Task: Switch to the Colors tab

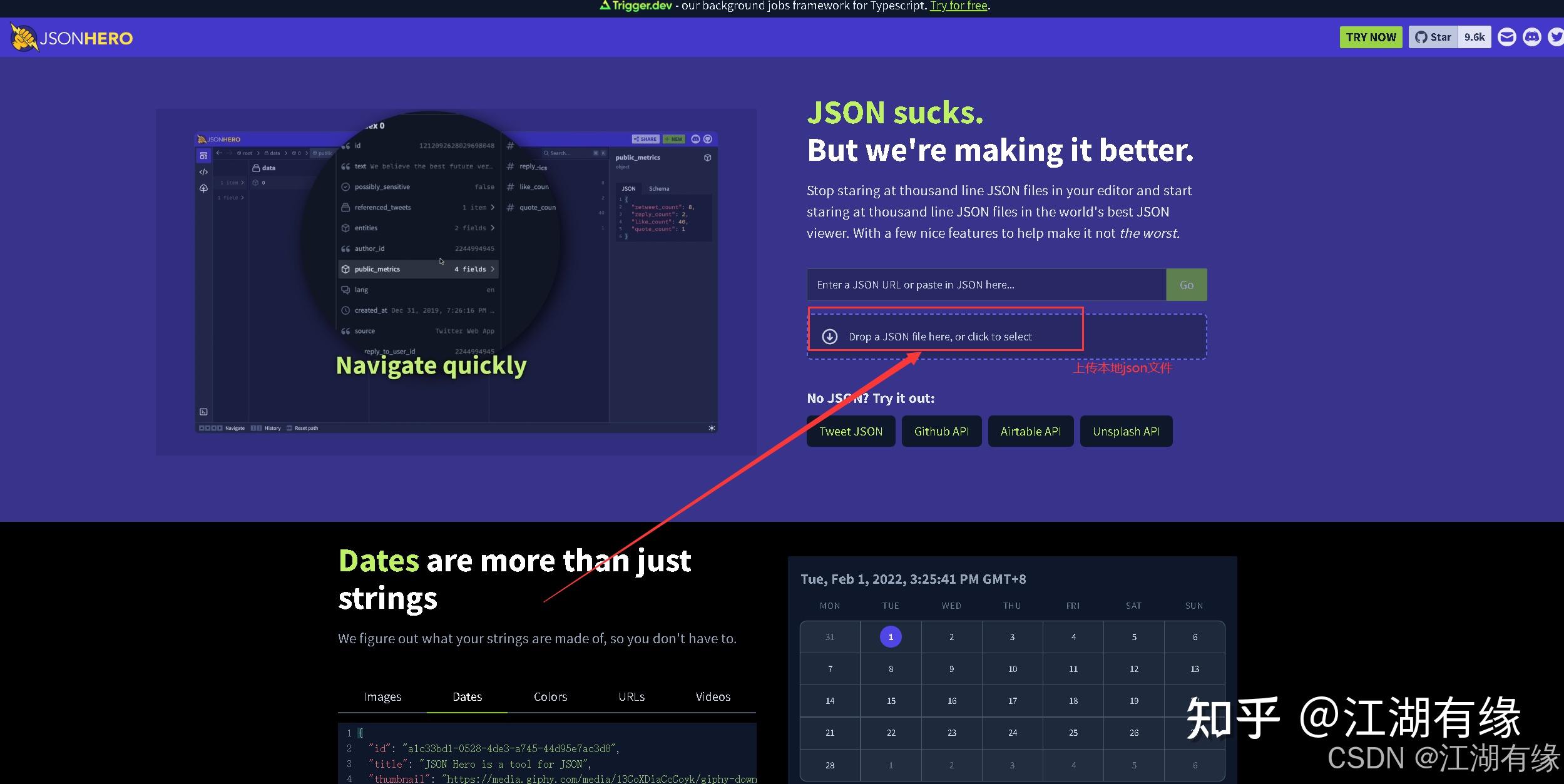Action: click(x=549, y=696)
